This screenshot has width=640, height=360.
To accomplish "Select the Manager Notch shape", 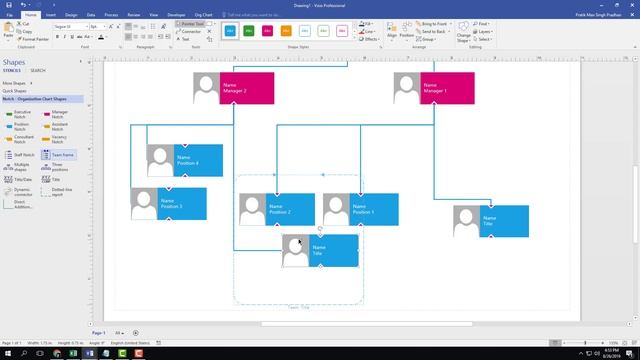I will point(56,114).
